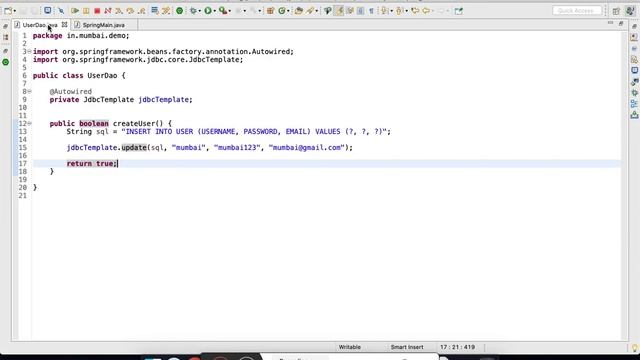The width and height of the screenshot is (640, 360).
Task: Click the package in.mumbai.demo line
Action: click(81, 36)
